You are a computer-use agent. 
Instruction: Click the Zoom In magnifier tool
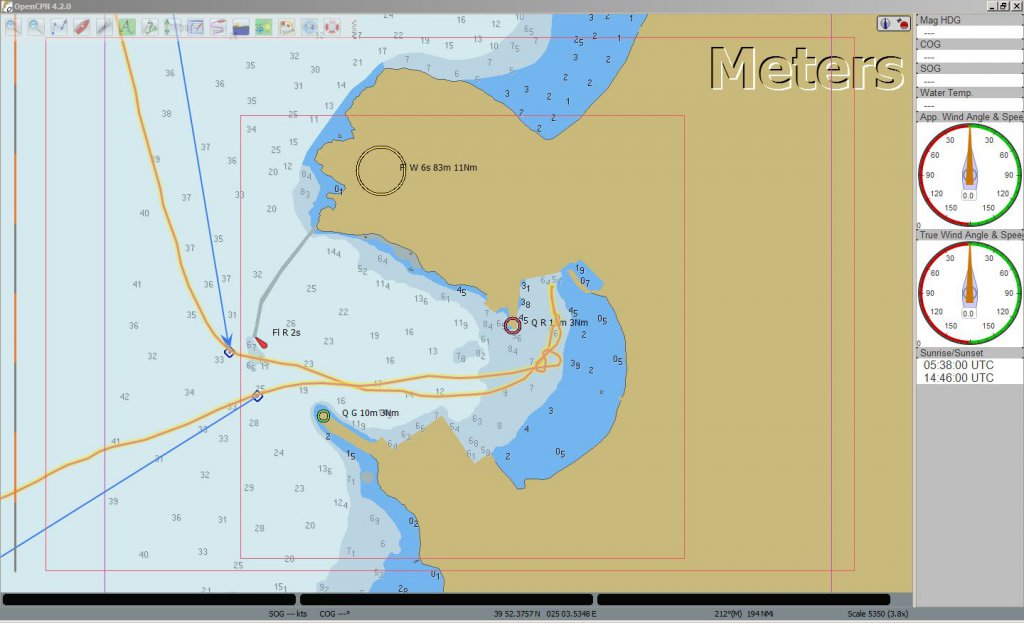click(12, 27)
